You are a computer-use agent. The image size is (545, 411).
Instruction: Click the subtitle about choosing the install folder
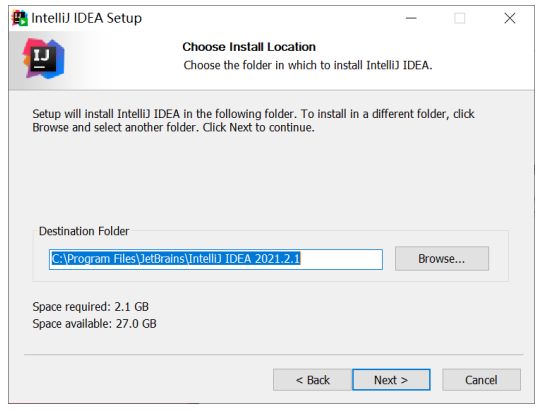click(308, 65)
